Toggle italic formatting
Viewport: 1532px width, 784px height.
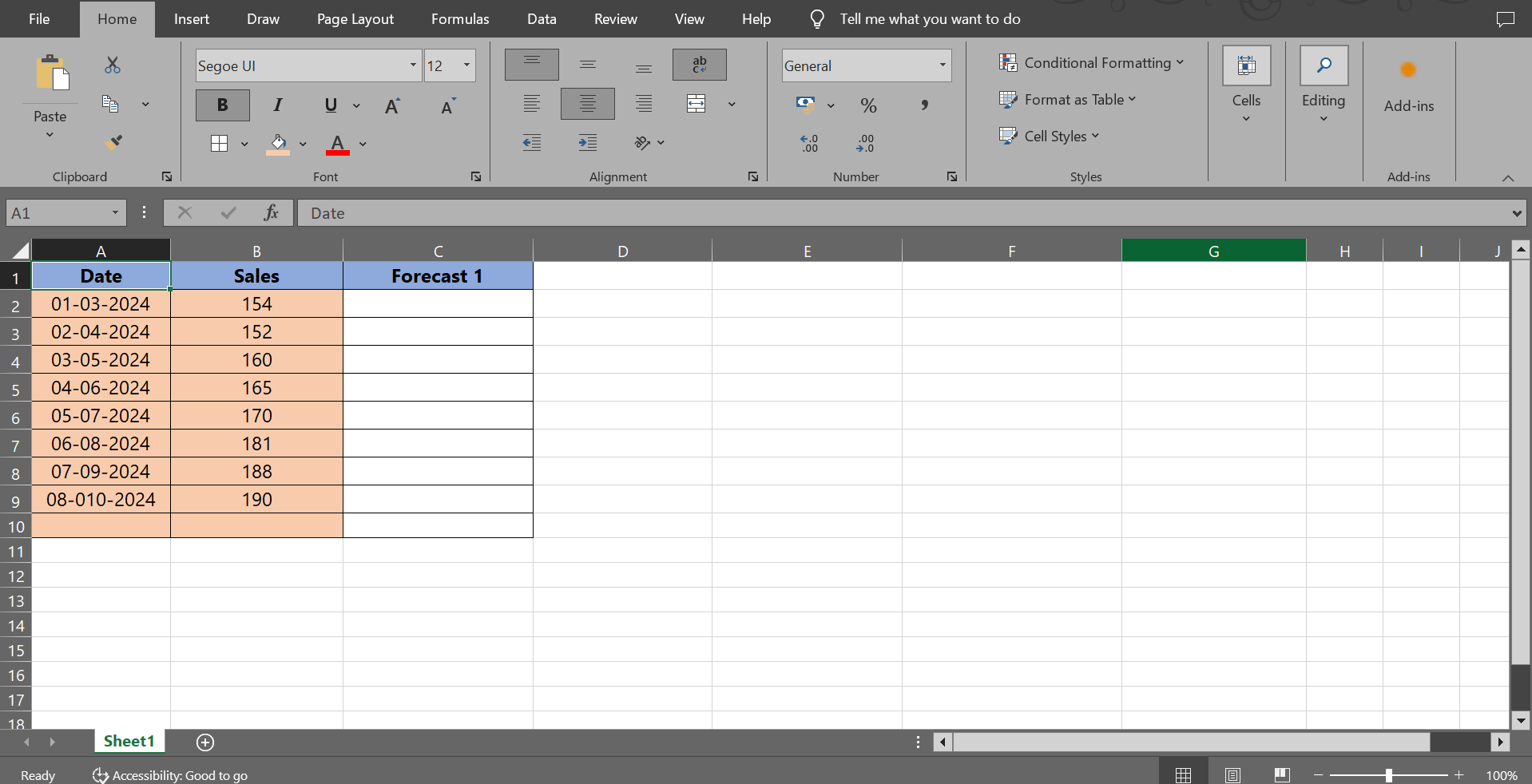click(x=277, y=105)
